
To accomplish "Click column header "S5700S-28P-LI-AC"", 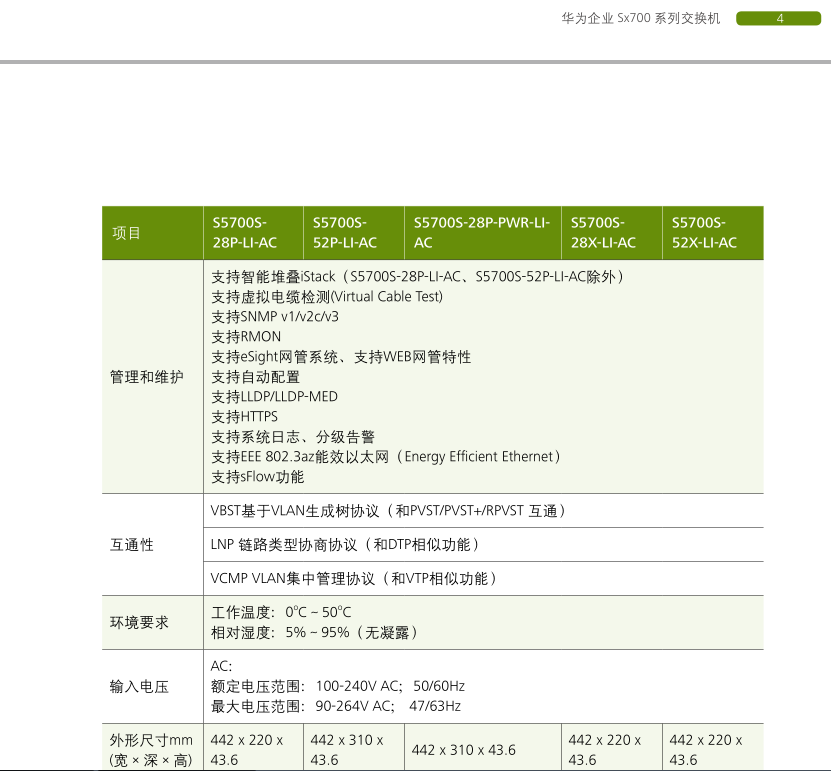I will 254,233.
